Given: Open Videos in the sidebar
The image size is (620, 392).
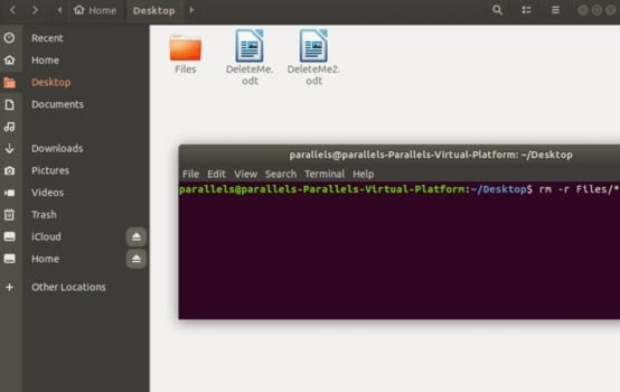Looking at the screenshot, I should pos(47,193).
